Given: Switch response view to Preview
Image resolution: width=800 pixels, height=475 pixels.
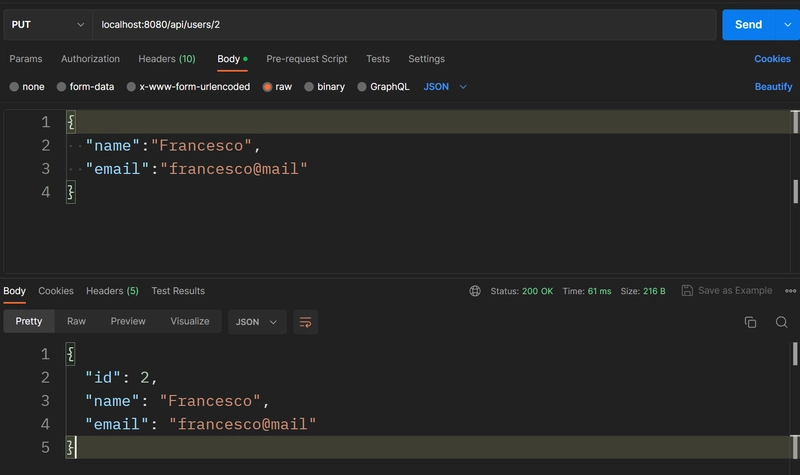Looking at the screenshot, I should click(x=128, y=321).
